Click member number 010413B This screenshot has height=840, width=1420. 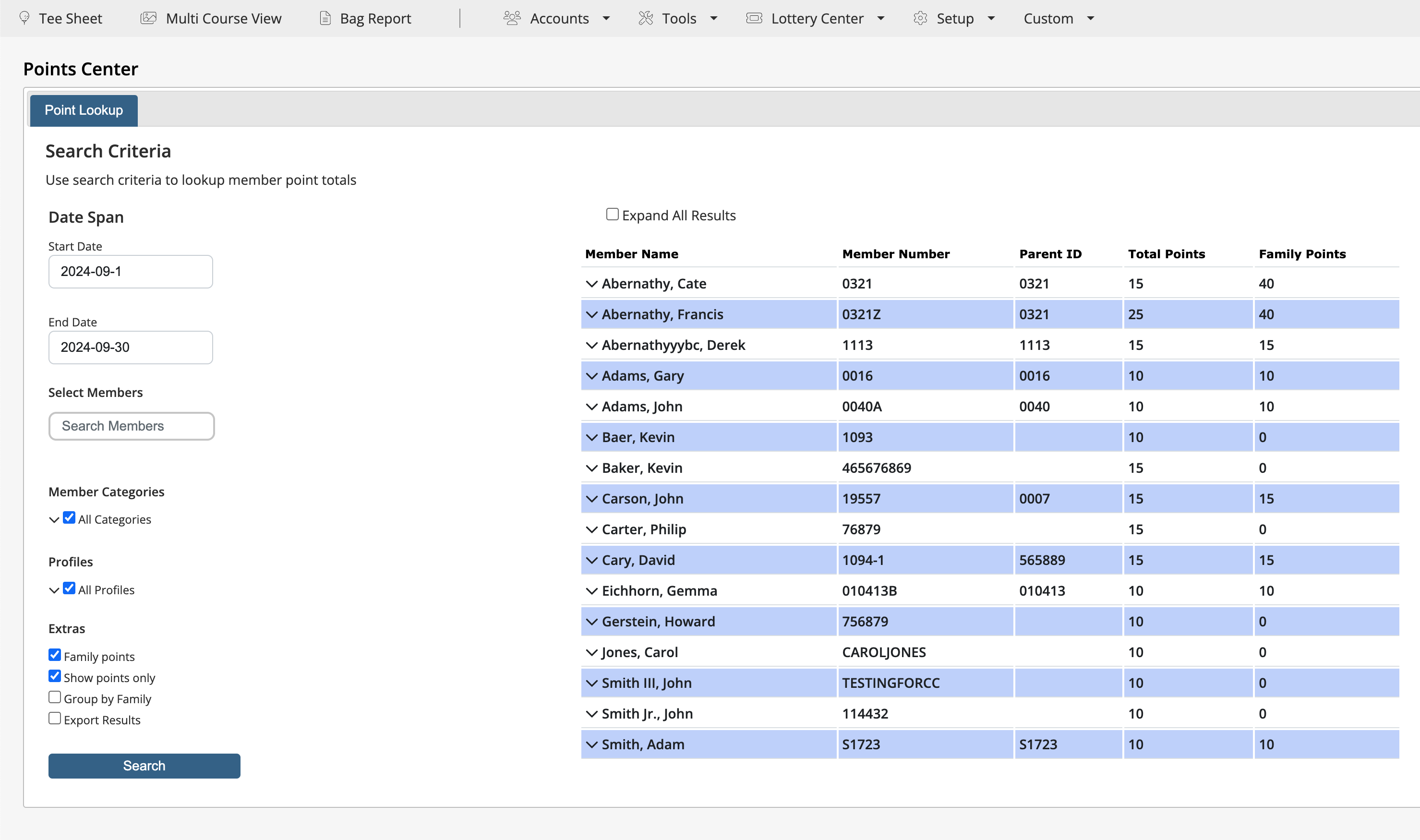coord(869,591)
